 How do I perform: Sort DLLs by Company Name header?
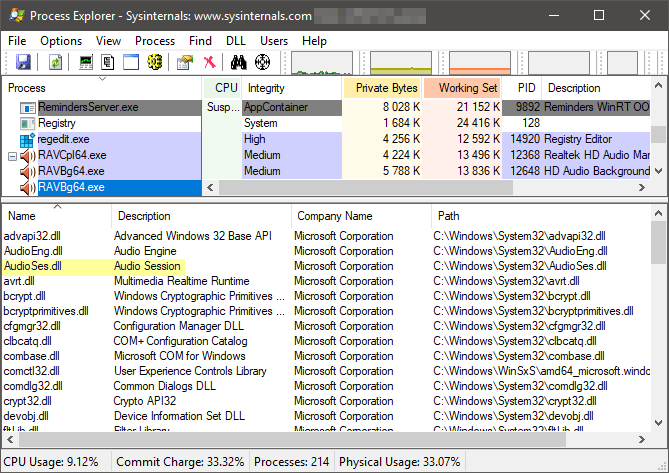(361, 216)
